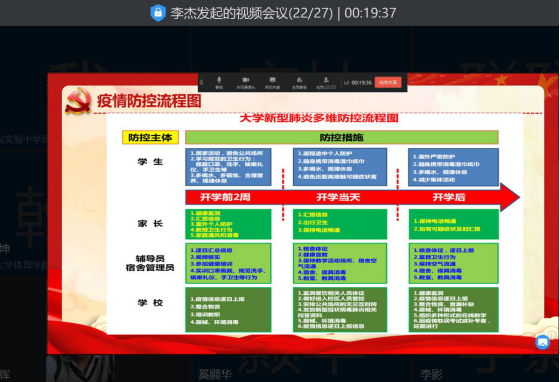Click the green 防控措施 header bar

(341, 137)
